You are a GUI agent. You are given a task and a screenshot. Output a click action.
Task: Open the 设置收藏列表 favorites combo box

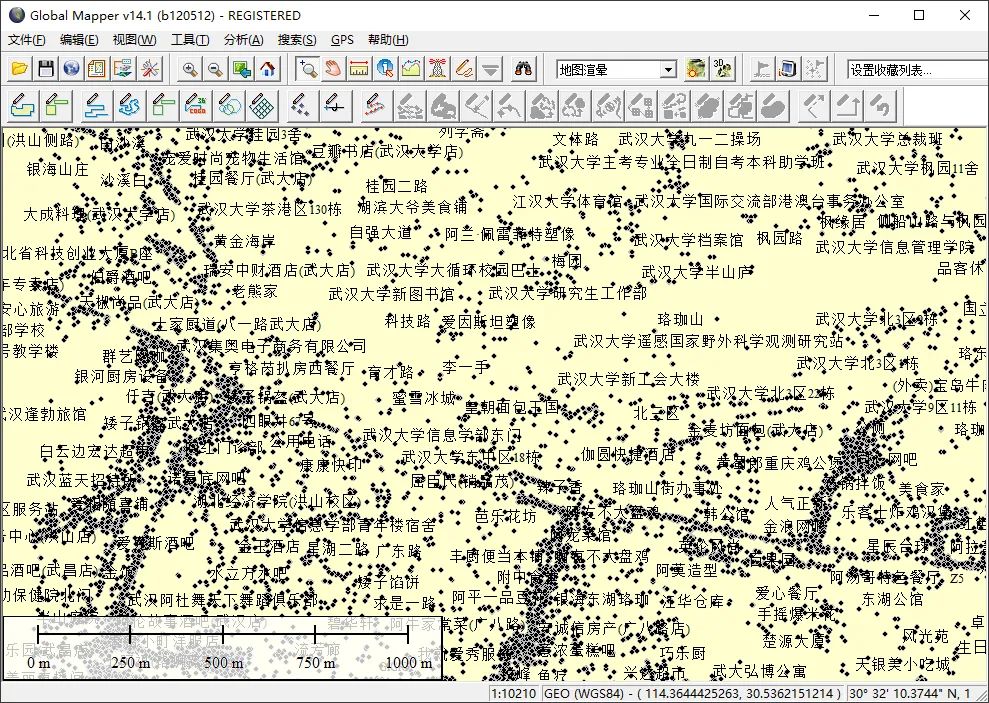pyautogui.click(x=918, y=69)
